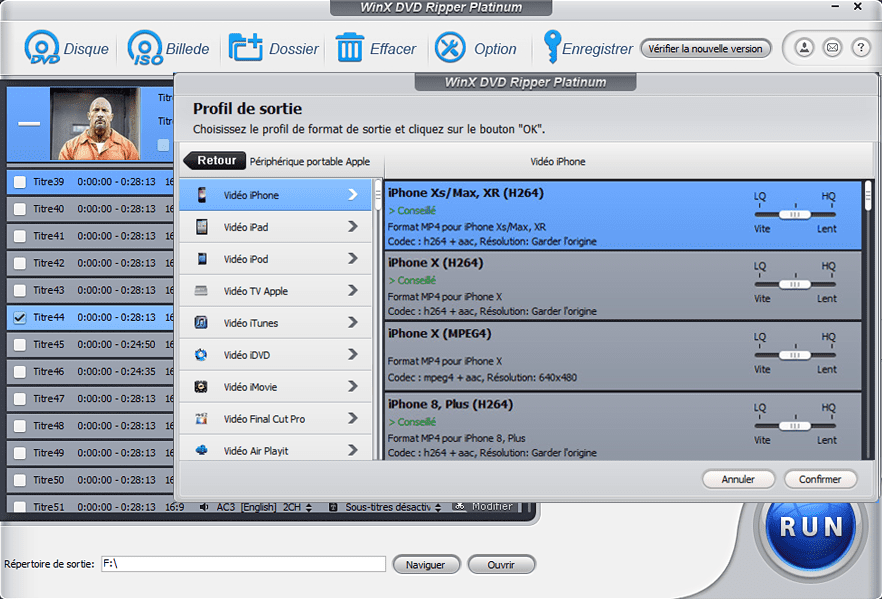This screenshot has height=599, width=882.
Task: Select the iPhone X (H264) profile
Action: [x=623, y=286]
